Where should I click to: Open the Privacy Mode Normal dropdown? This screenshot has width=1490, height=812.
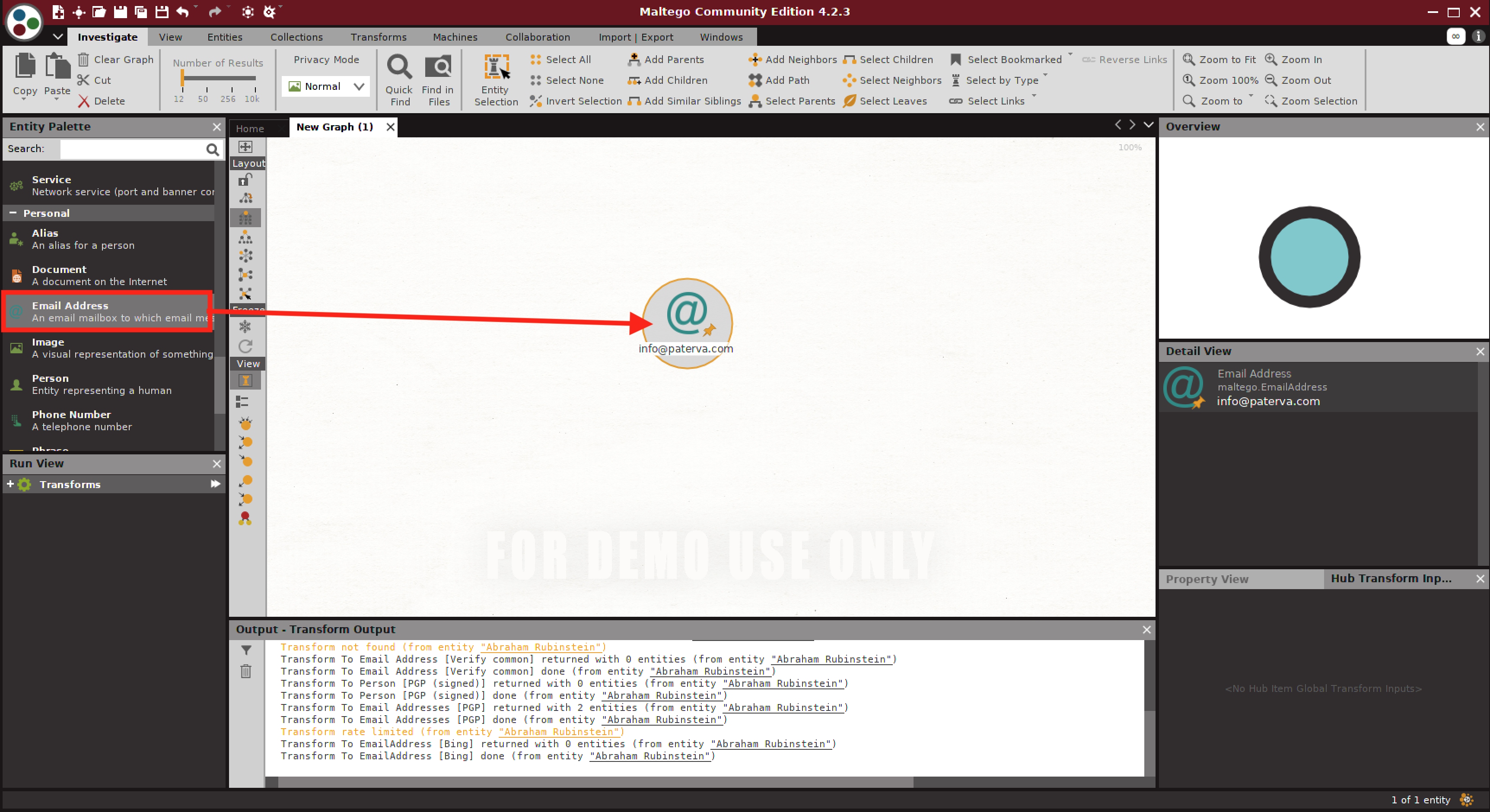(x=326, y=87)
